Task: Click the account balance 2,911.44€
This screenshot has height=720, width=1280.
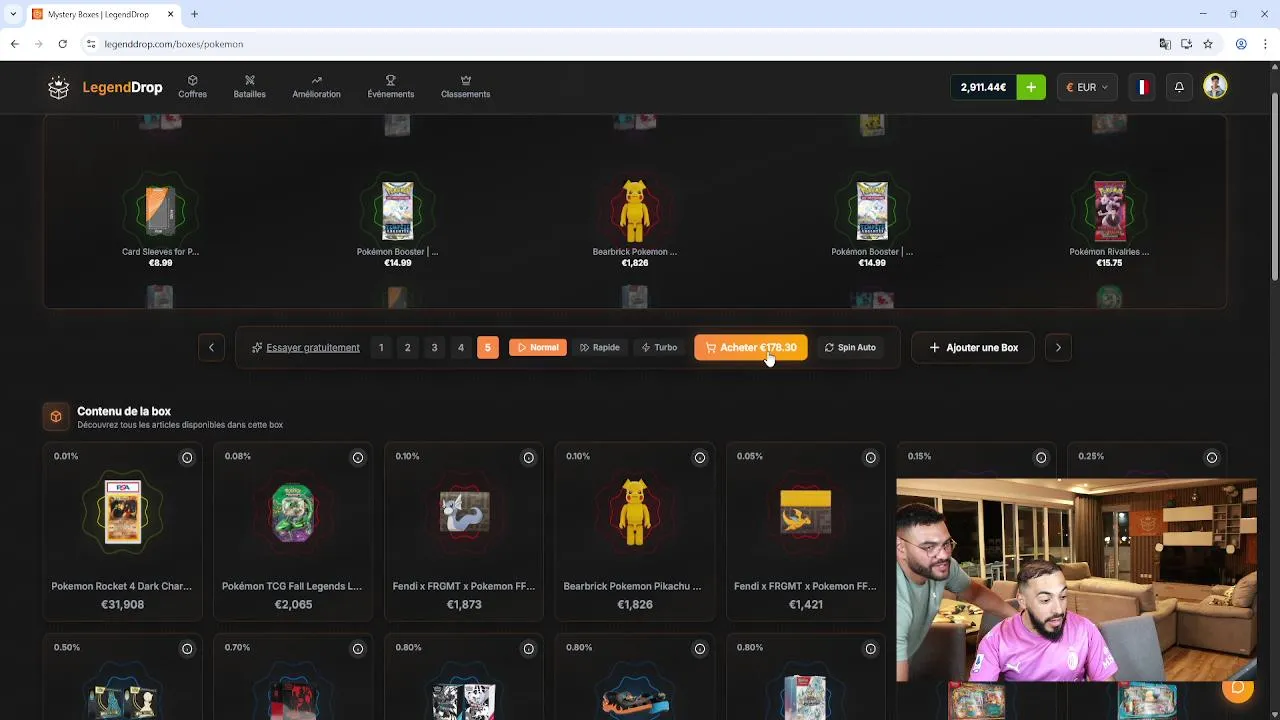Action: pos(983,87)
